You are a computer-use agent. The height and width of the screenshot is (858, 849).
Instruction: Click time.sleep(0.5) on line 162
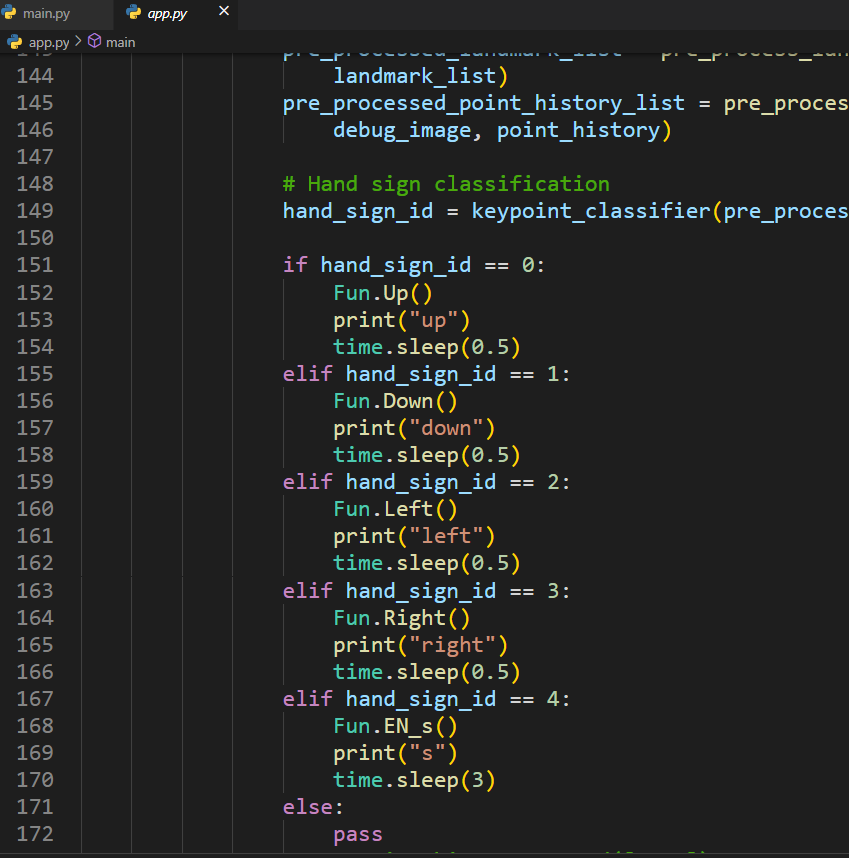(427, 563)
